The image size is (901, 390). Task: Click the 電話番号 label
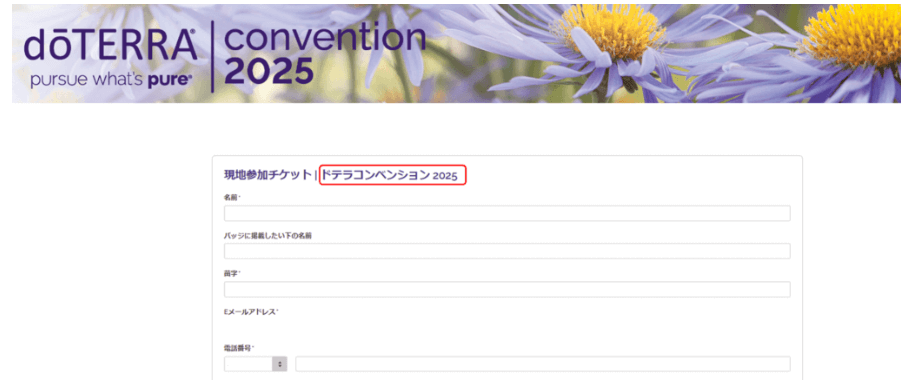238,348
